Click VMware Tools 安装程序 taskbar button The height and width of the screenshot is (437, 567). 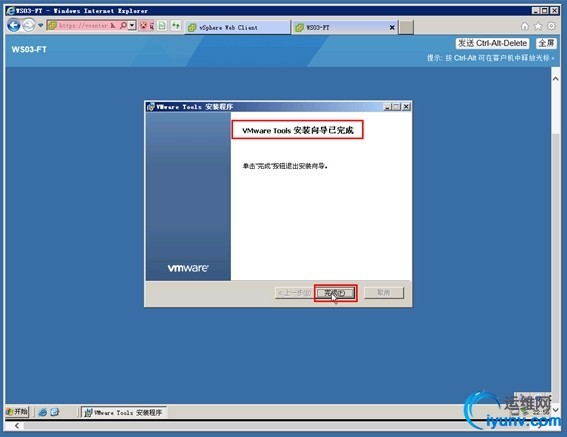(x=124, y=412)
